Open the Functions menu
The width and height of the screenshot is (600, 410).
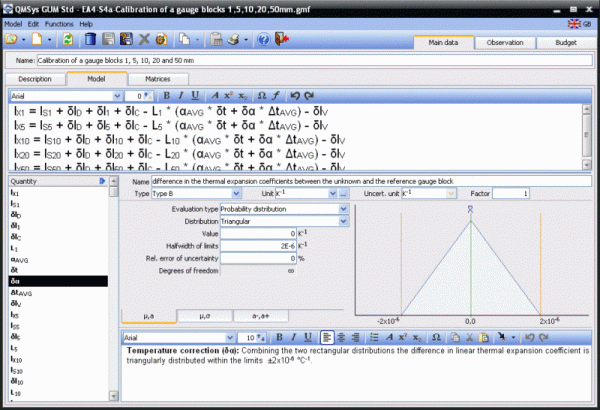tap(59, 23)
